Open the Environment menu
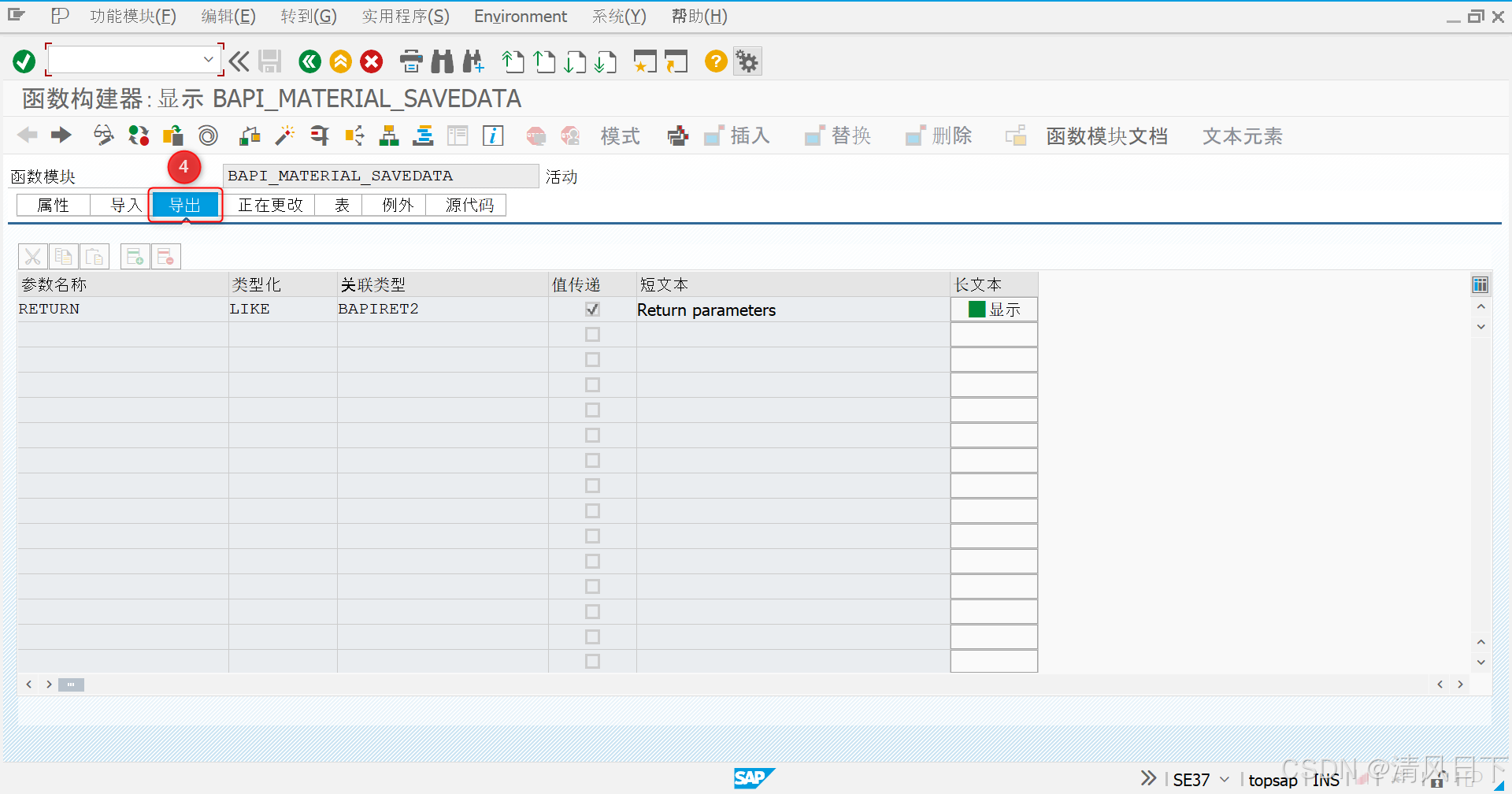Screen dimensions: 1512x794 [521, 16]
